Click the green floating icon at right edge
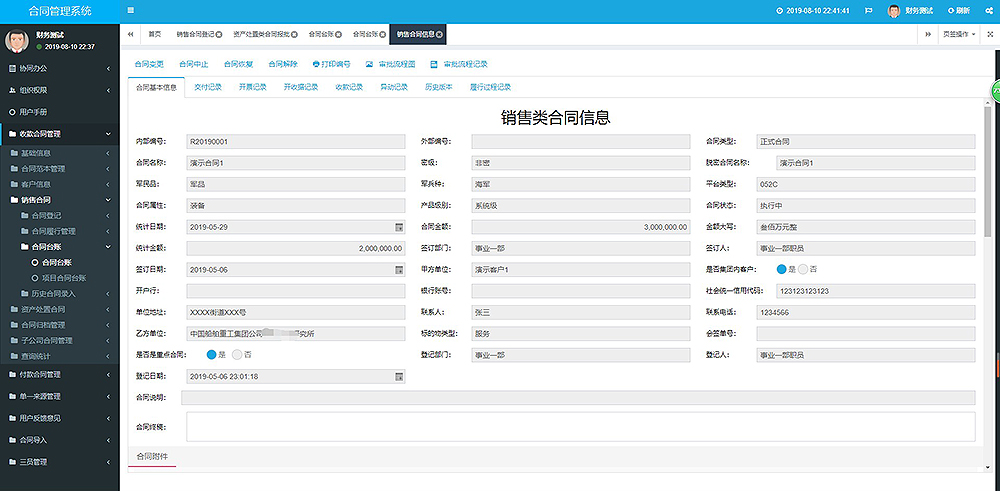The image size is (1000, 491). [995, 91]
